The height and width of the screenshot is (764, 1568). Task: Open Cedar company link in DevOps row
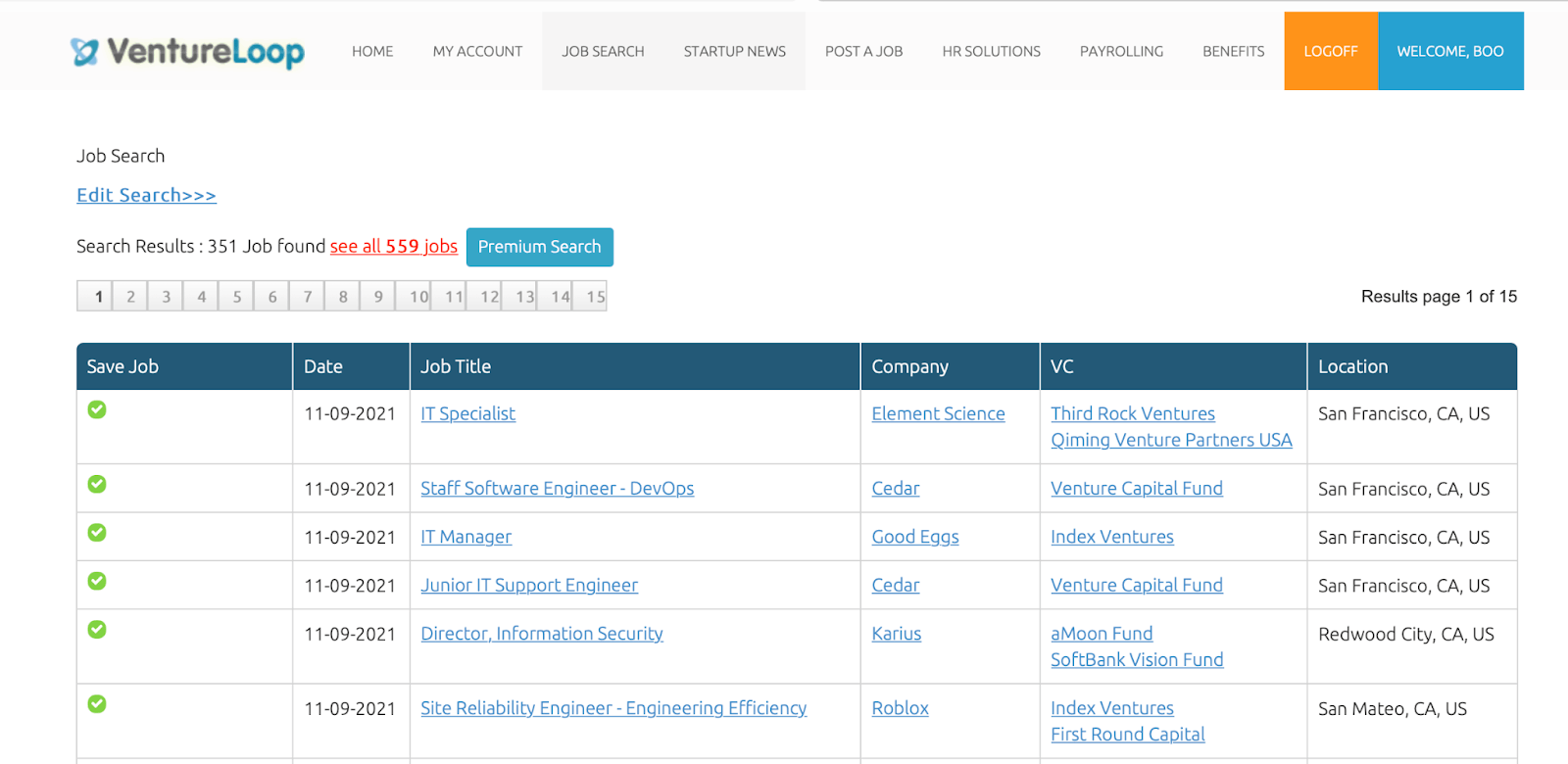click(x=896, y=488)
